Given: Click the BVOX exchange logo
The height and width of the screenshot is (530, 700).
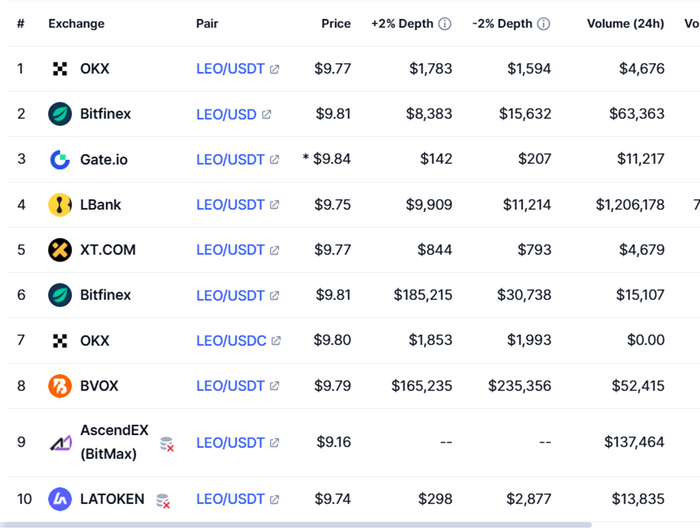Looking at the screenshot, I should click(60, 386).
